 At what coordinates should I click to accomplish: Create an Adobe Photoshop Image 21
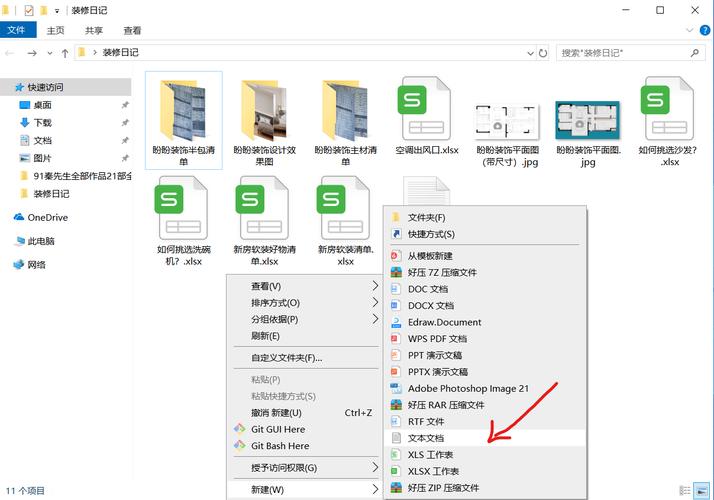pyautogui.click(x=485, y=388)
